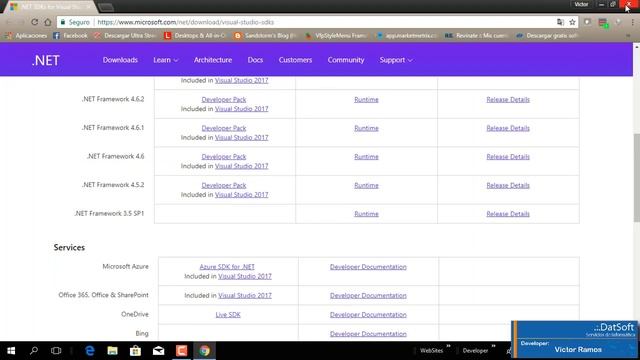Viewport: 640px width, 360px height.
Task: Open Runtime link for .NET Framework 4.6.2
Action: coord(366,100)
